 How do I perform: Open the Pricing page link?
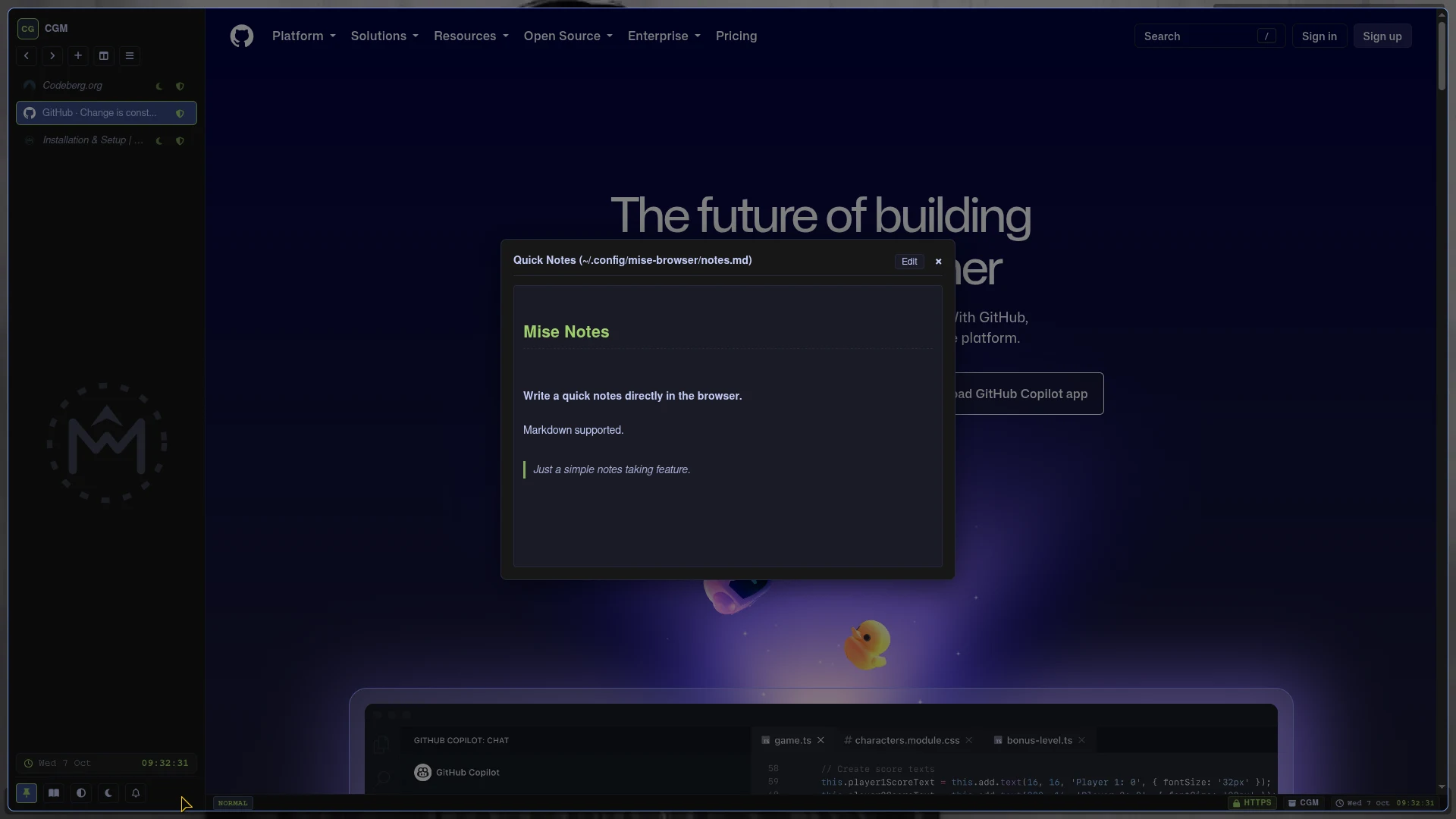click(x=736, y=36)
